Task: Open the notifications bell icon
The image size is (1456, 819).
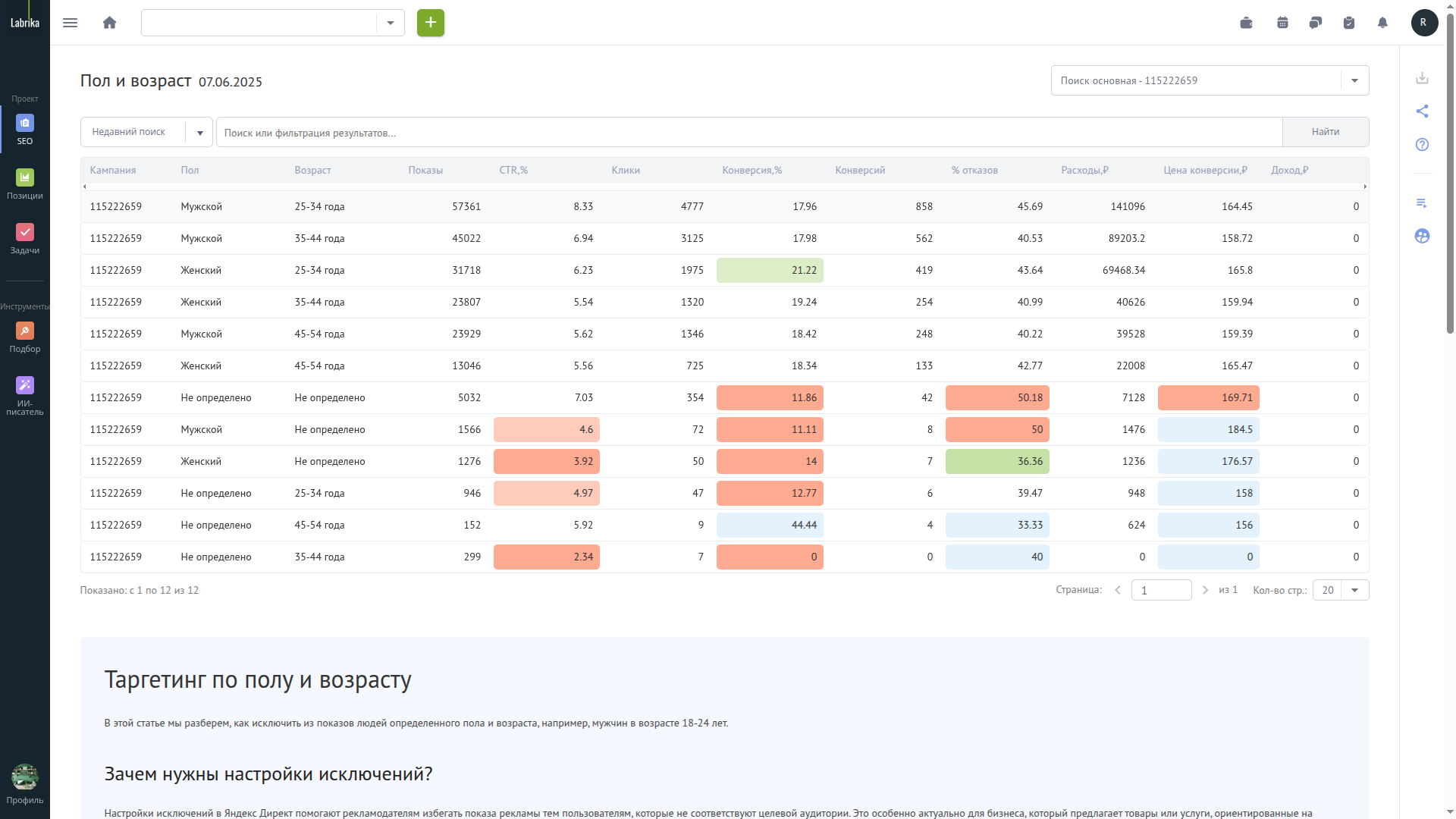Action: (1382, 23)
